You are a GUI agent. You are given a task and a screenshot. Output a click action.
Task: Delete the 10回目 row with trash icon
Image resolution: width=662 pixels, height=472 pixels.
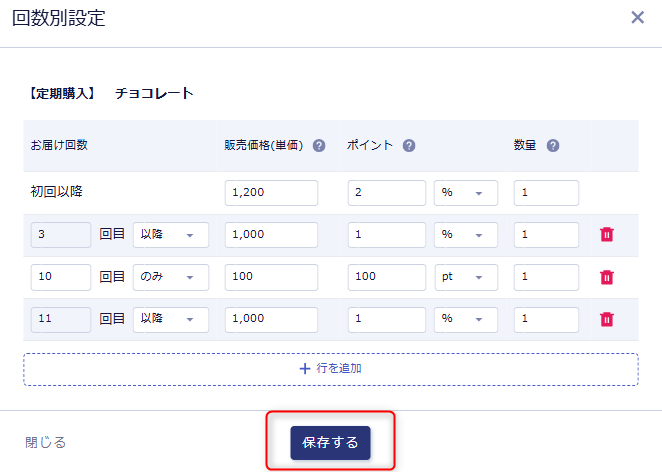click(606, 277)
